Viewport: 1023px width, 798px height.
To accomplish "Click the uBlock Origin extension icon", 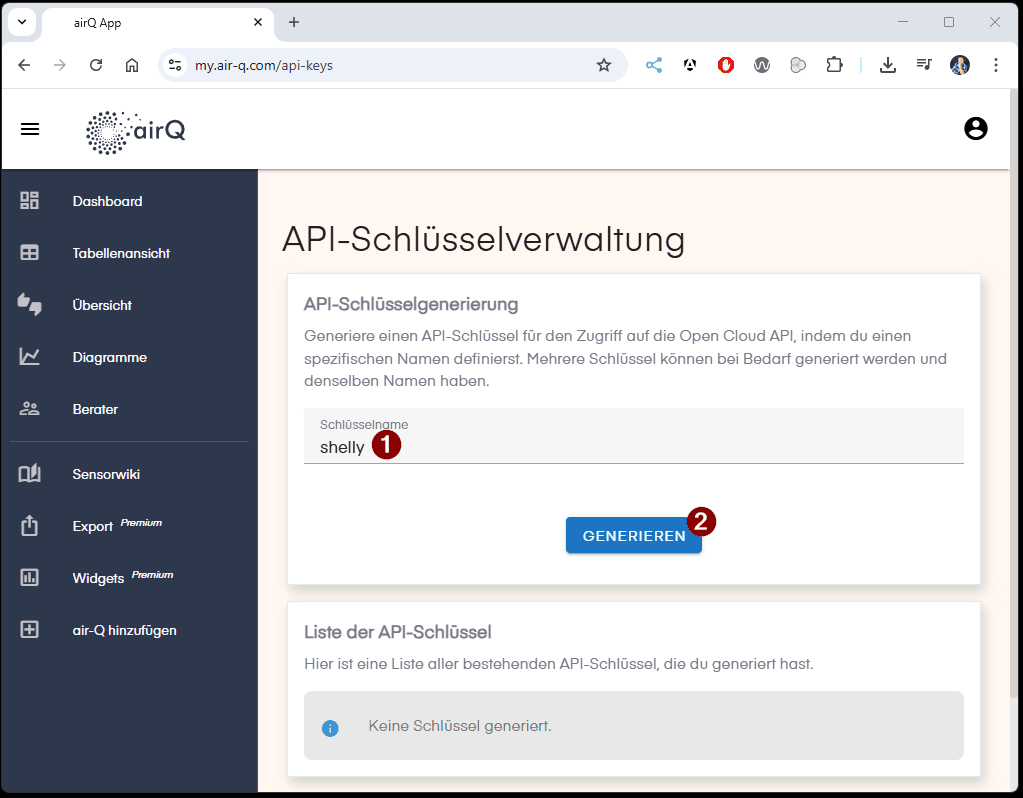I will click(x=725, y=64).
